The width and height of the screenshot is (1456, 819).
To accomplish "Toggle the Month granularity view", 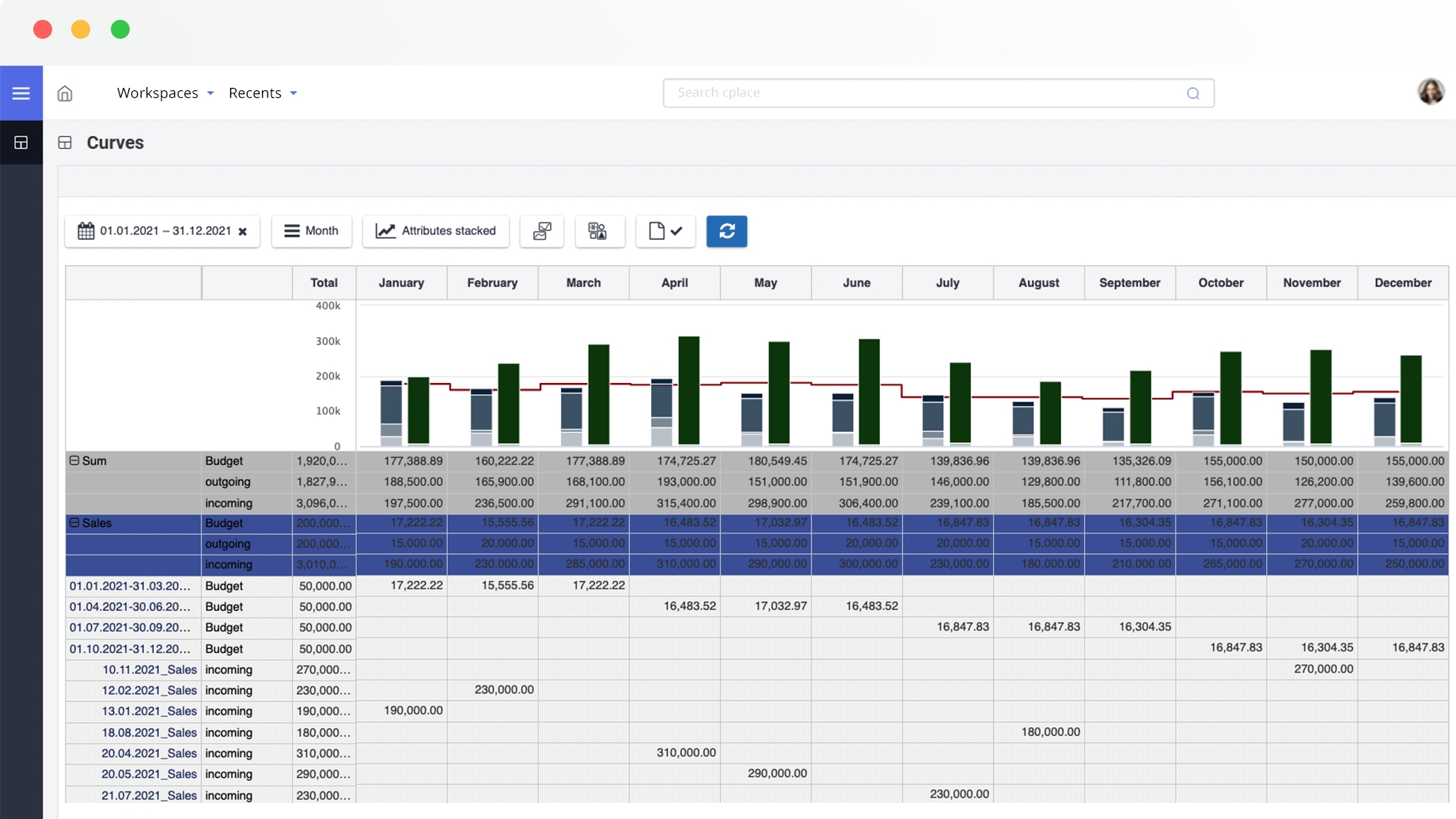I will coord(312,231).
